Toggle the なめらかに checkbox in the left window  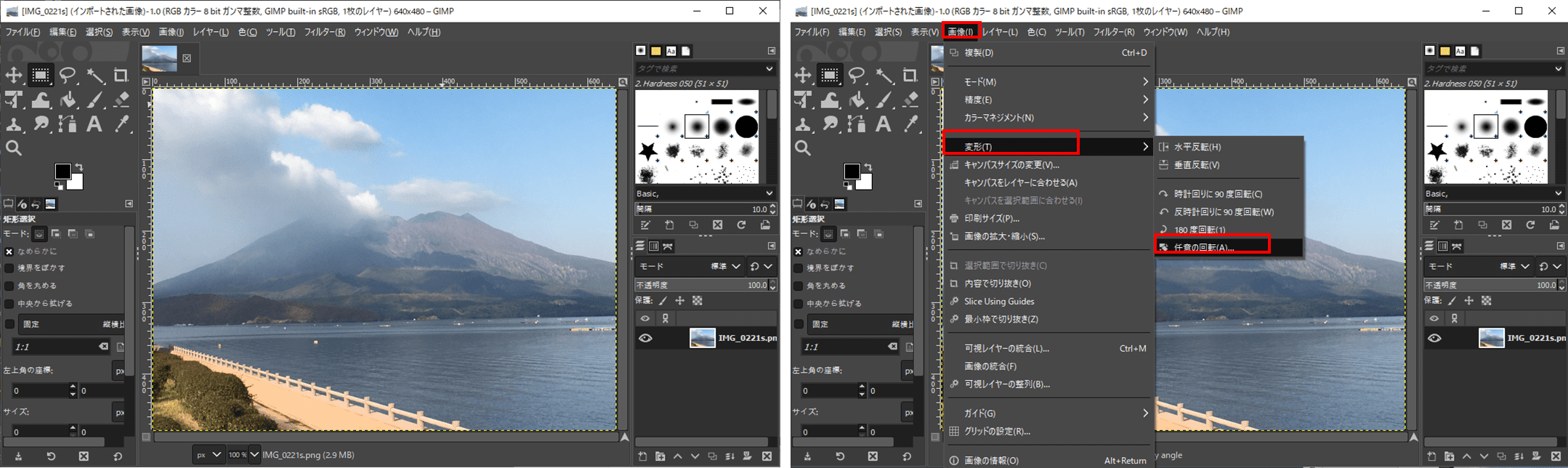click(x=9, y=251)
